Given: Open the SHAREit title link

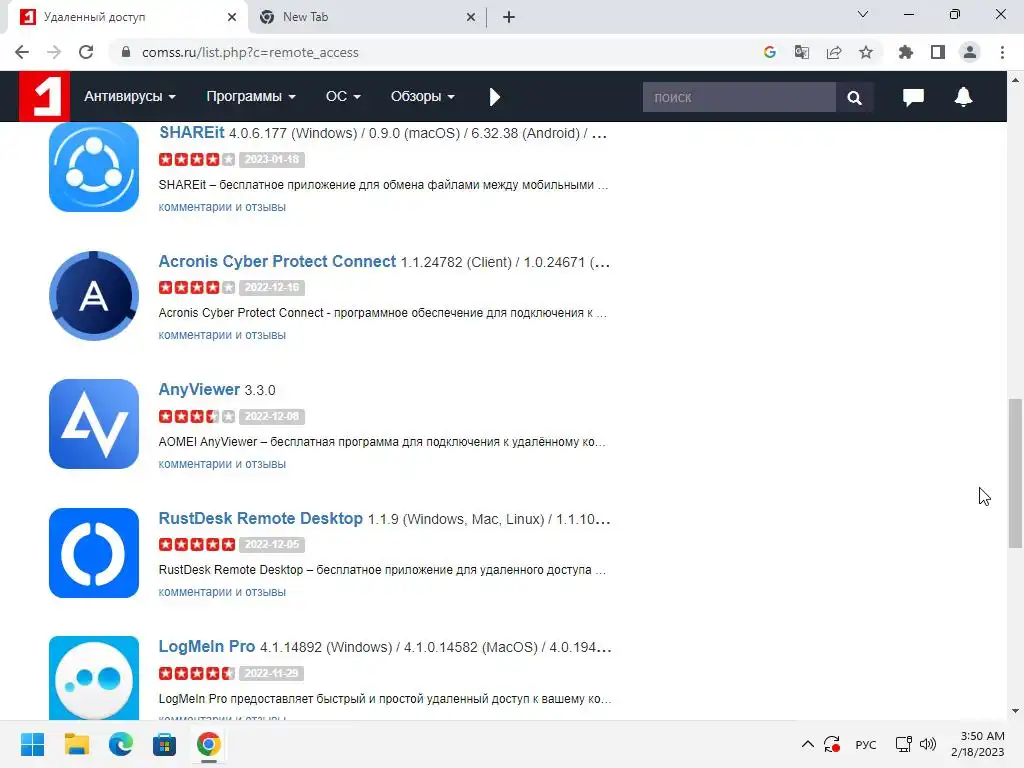Looking at the screenshot, I should pyautogui.click(x=191, y=133).
